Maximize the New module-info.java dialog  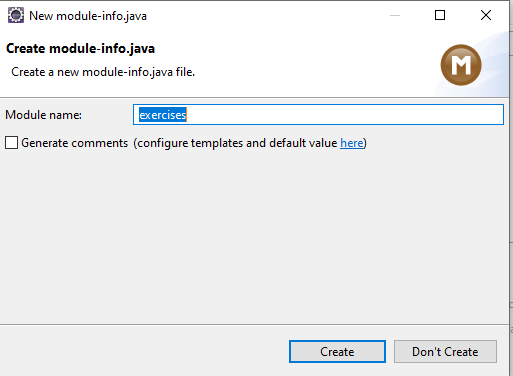440,15
